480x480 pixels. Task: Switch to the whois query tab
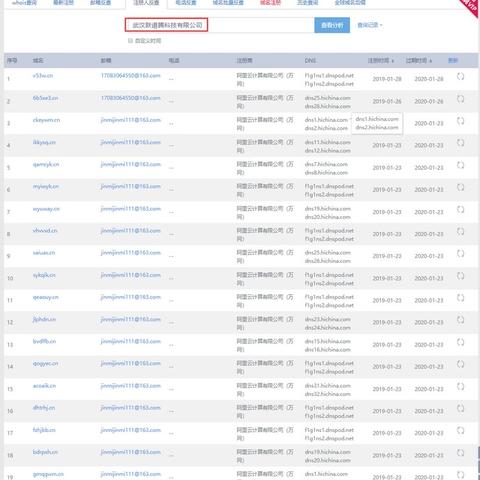pos(24,3)
